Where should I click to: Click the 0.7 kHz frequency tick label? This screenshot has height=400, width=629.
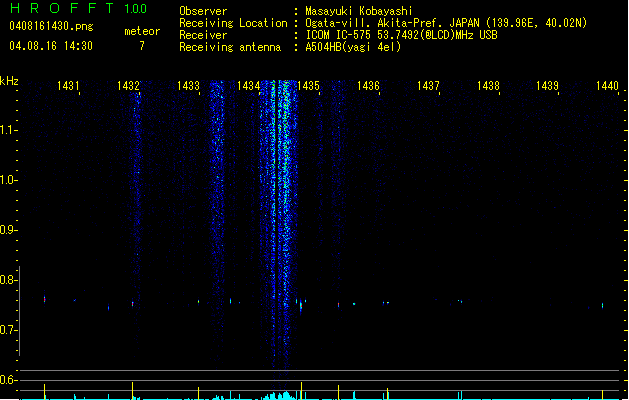coord(7,330)
